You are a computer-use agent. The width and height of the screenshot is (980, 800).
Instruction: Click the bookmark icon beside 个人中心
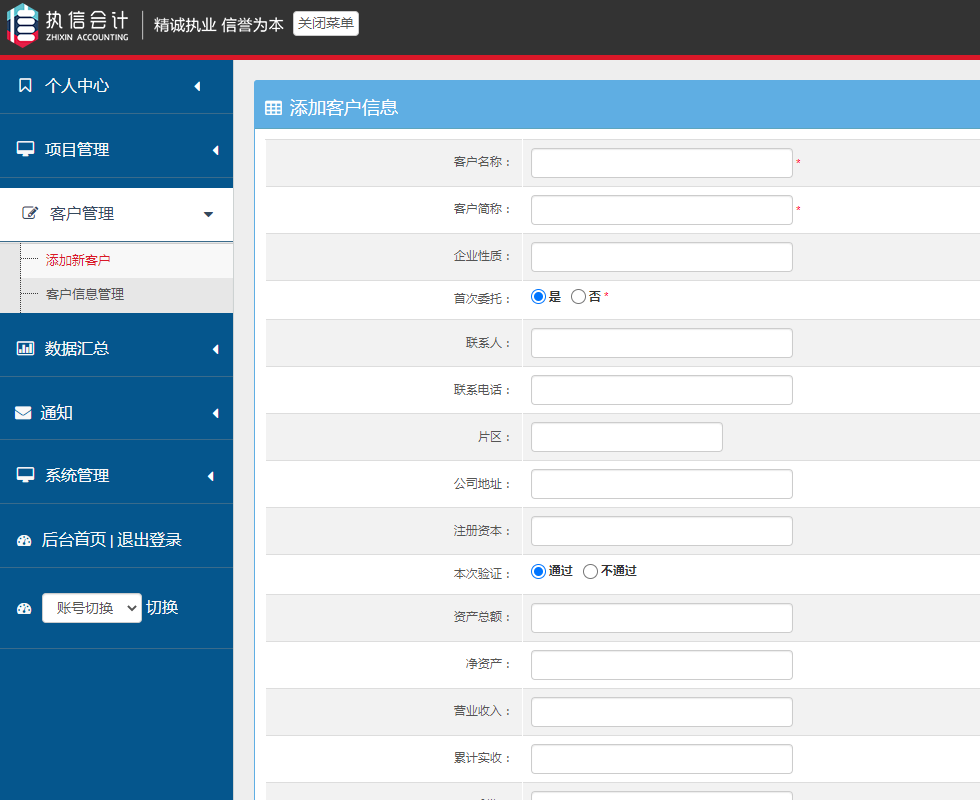coord(25,86)
